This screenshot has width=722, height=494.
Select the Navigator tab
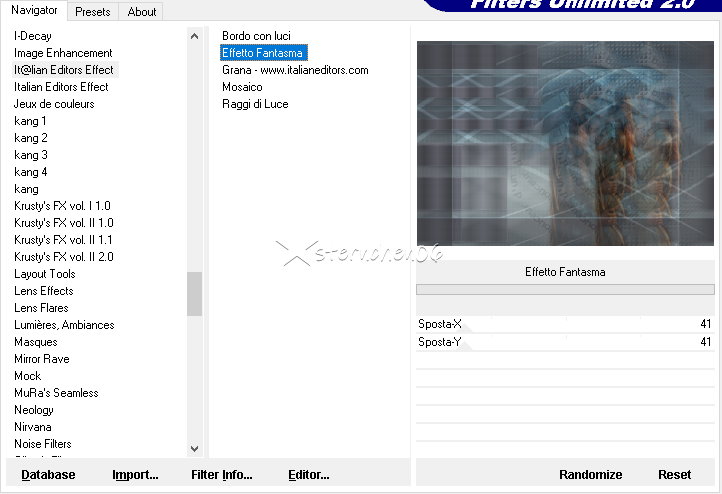pyautogui.click(x=34, y=10)
